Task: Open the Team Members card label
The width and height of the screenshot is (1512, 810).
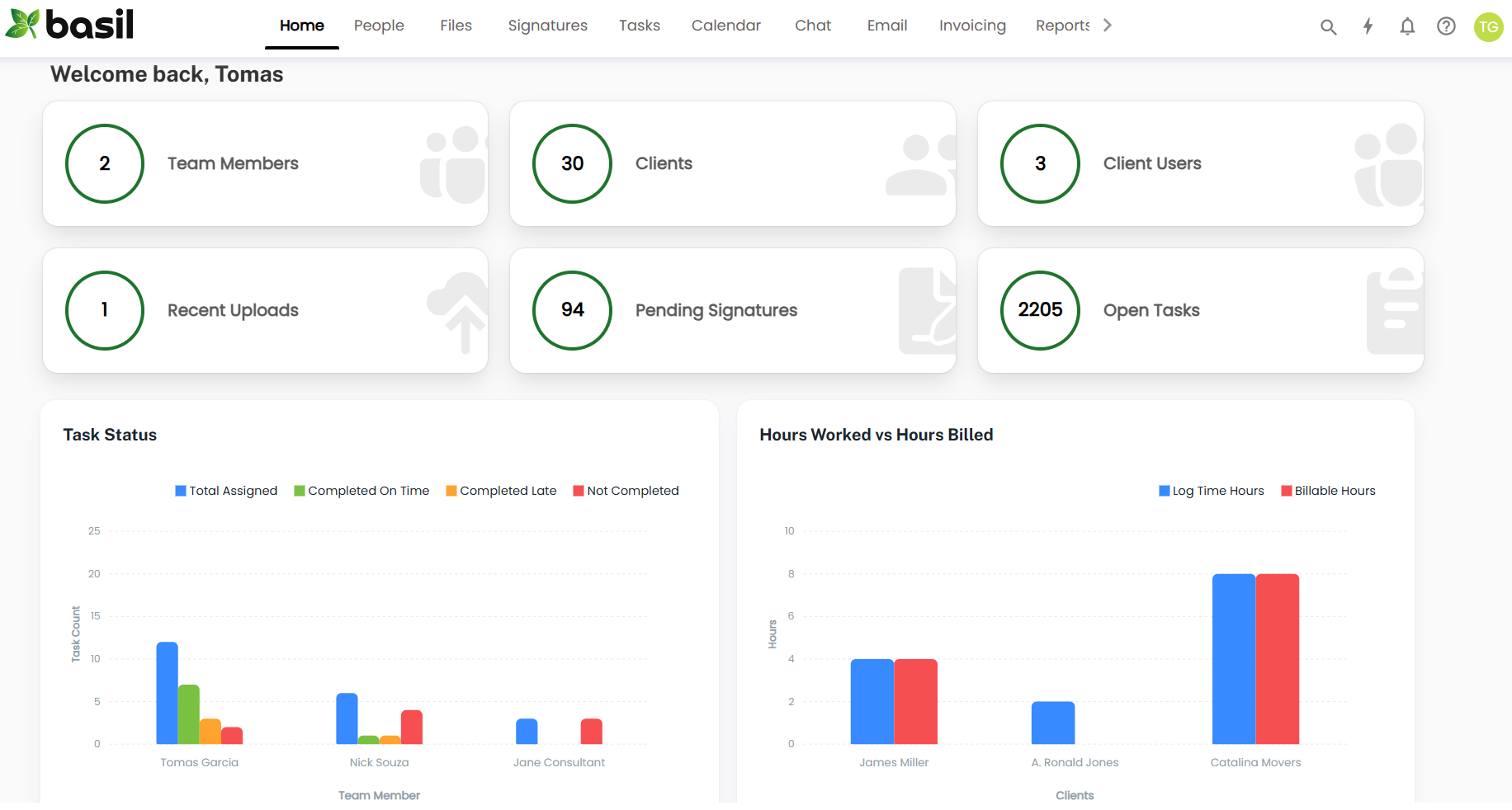Action: [x=233, y=163]
